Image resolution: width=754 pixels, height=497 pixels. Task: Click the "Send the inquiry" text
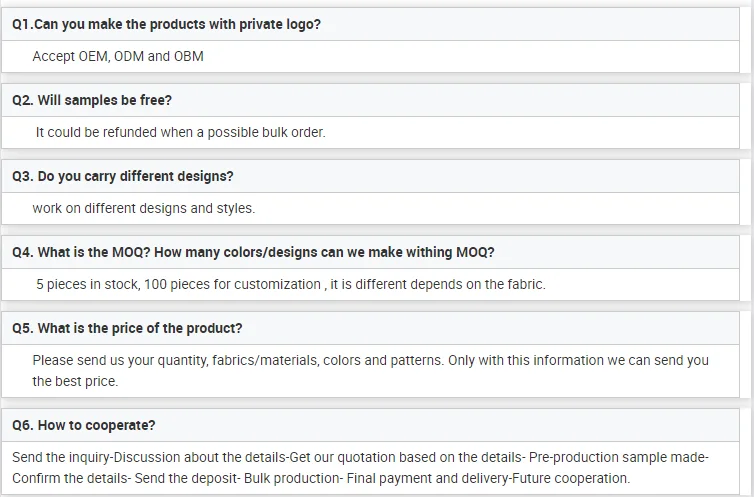(x=62, y=457)
